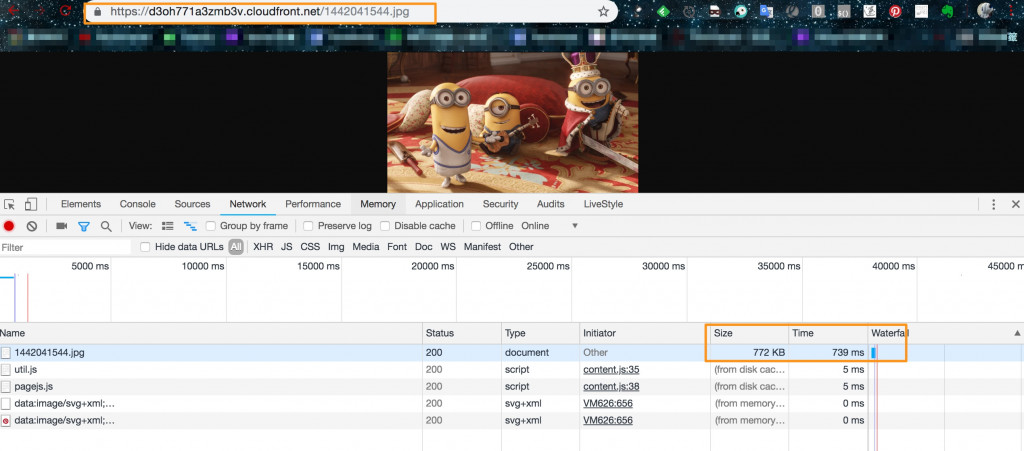Filter requests by Other type
This screenshot has width=1024, height=451.
coord(521,247)
